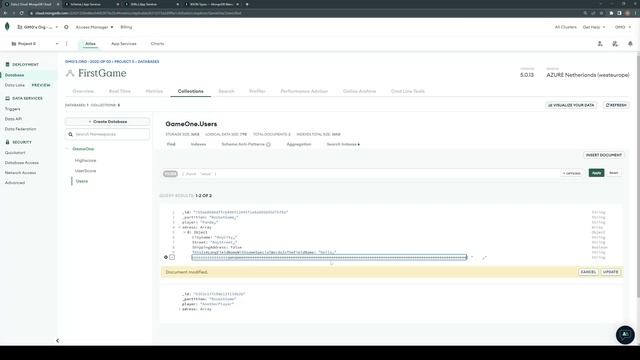Open the chat support bubble
Image resolution: width=640 pixels, height=360 pixels.
pos(625,334)
